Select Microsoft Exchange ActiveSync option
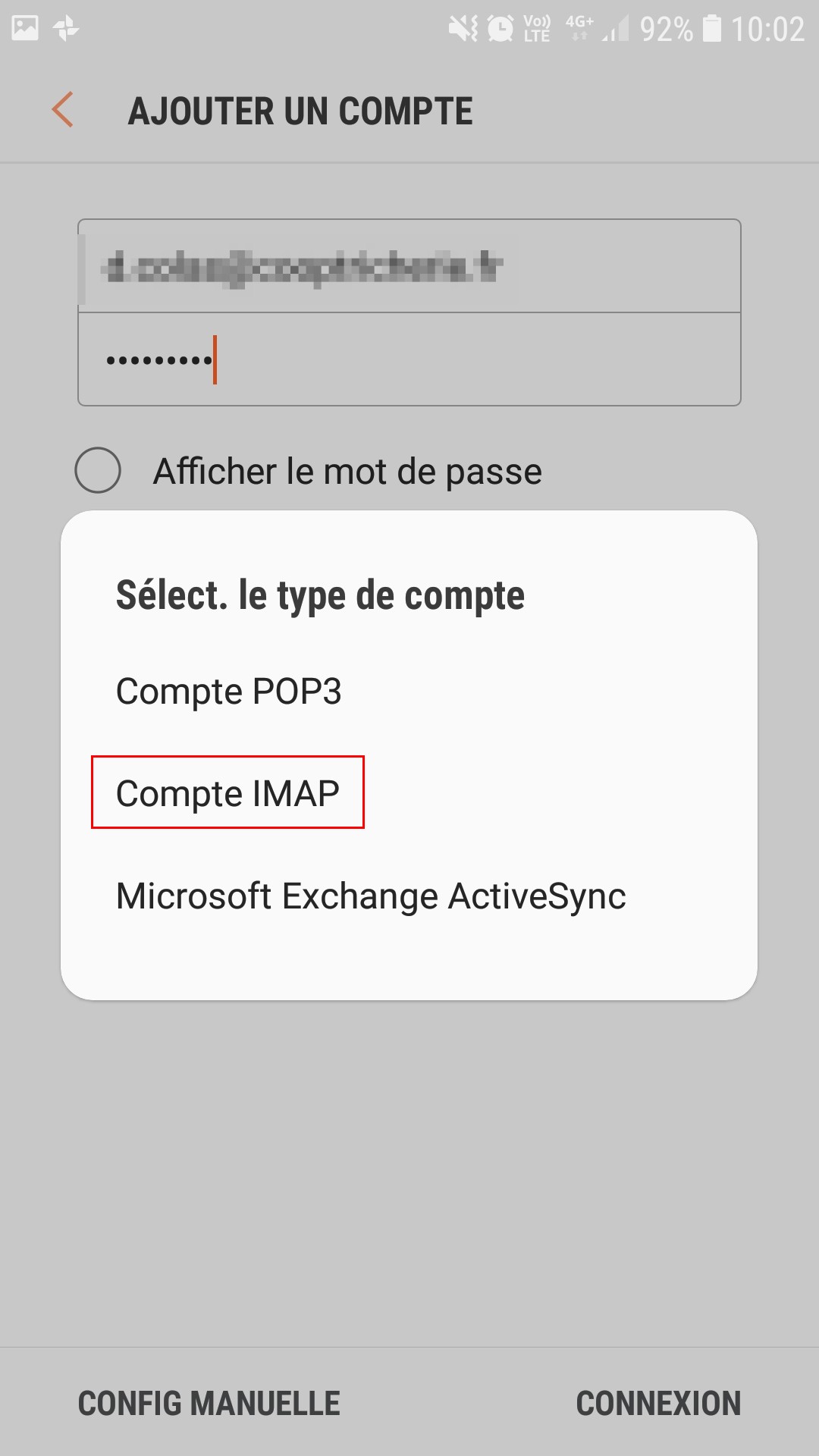Screen dimensions: 819x1456 [371, 896]
